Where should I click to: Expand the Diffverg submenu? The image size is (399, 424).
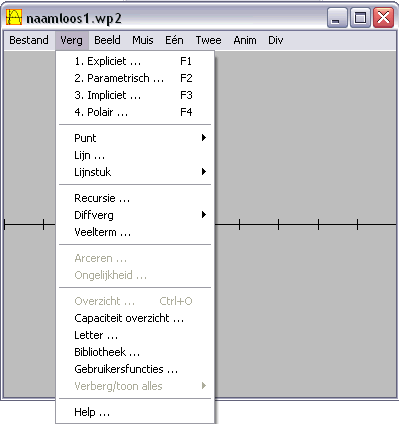135,215
